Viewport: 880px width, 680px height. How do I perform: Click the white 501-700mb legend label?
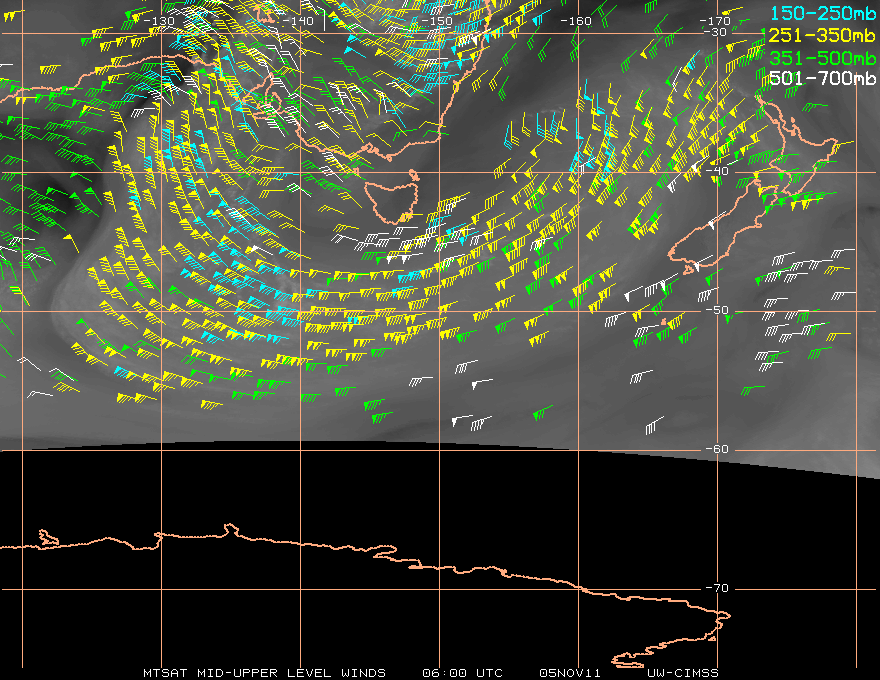pyautogui.click(x=822, y=78)
